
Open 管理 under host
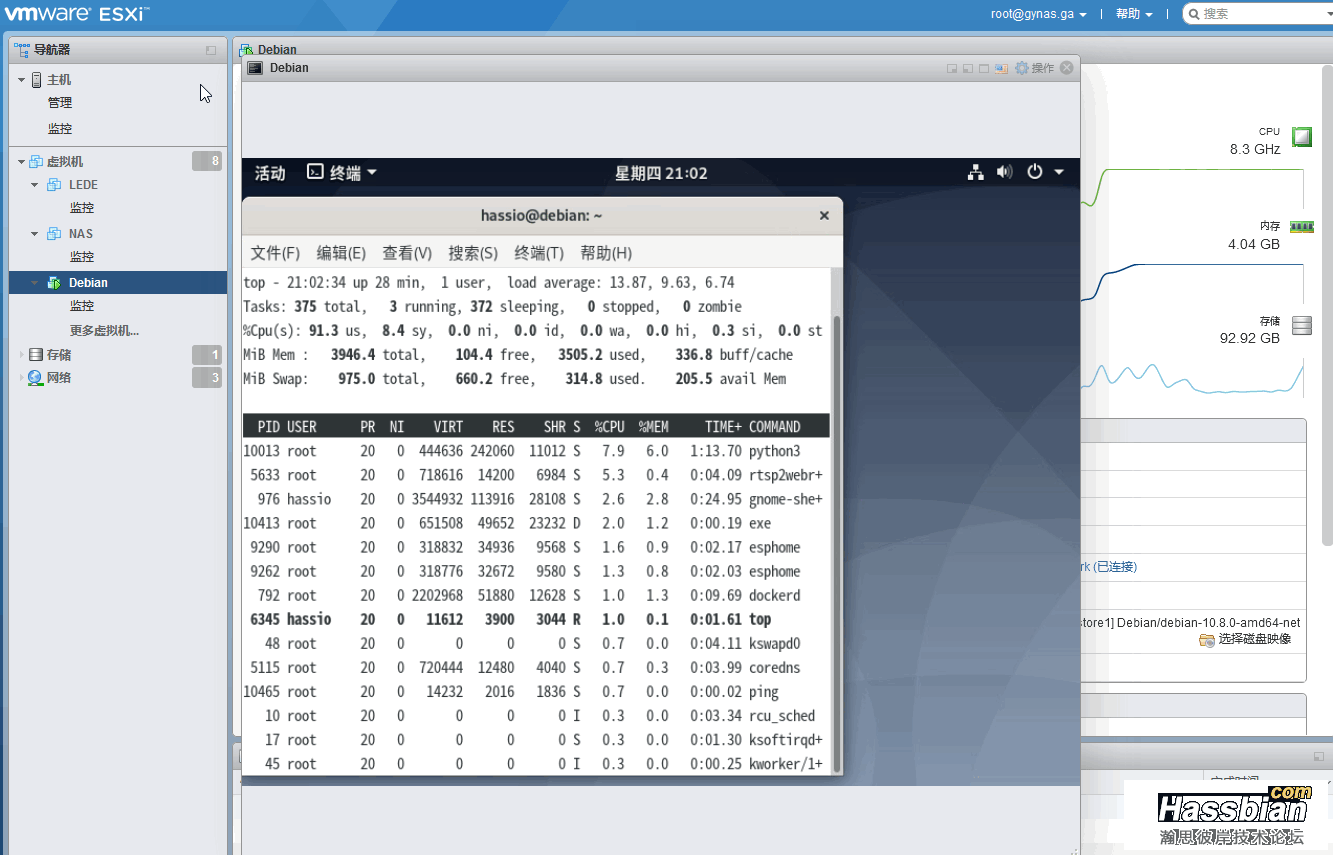click(60, 103)
